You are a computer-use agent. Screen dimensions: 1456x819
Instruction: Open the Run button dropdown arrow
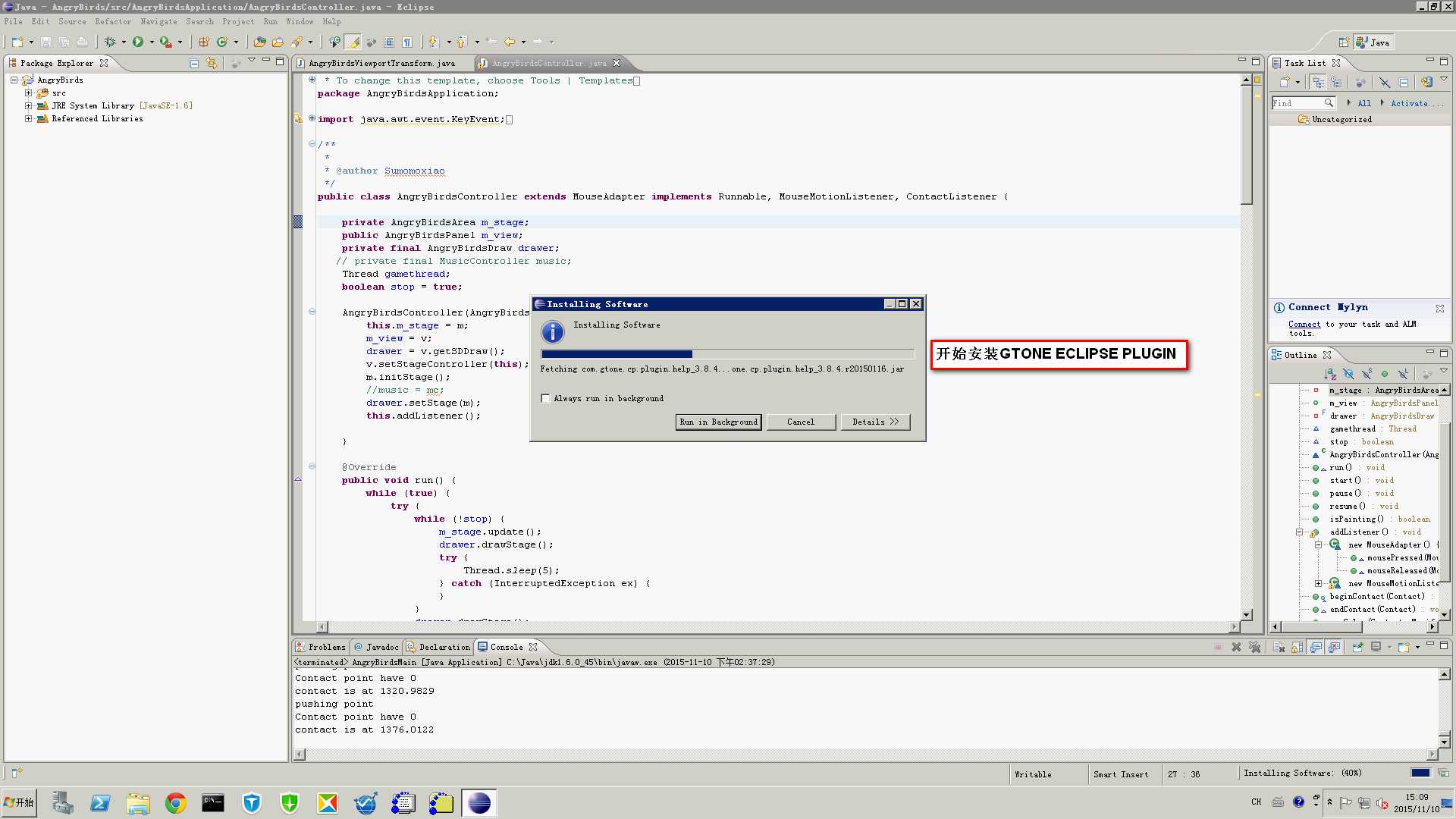(152, 42)
